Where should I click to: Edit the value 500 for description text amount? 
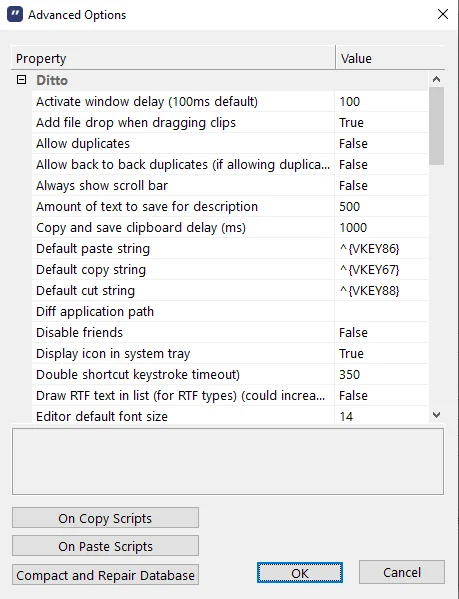(381, 207)
